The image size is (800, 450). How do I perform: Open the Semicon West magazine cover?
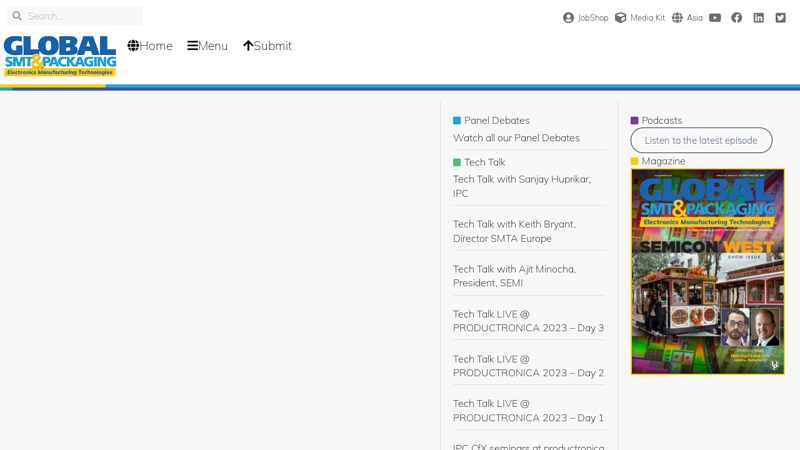pyautogui.click(x=708, y=272)
